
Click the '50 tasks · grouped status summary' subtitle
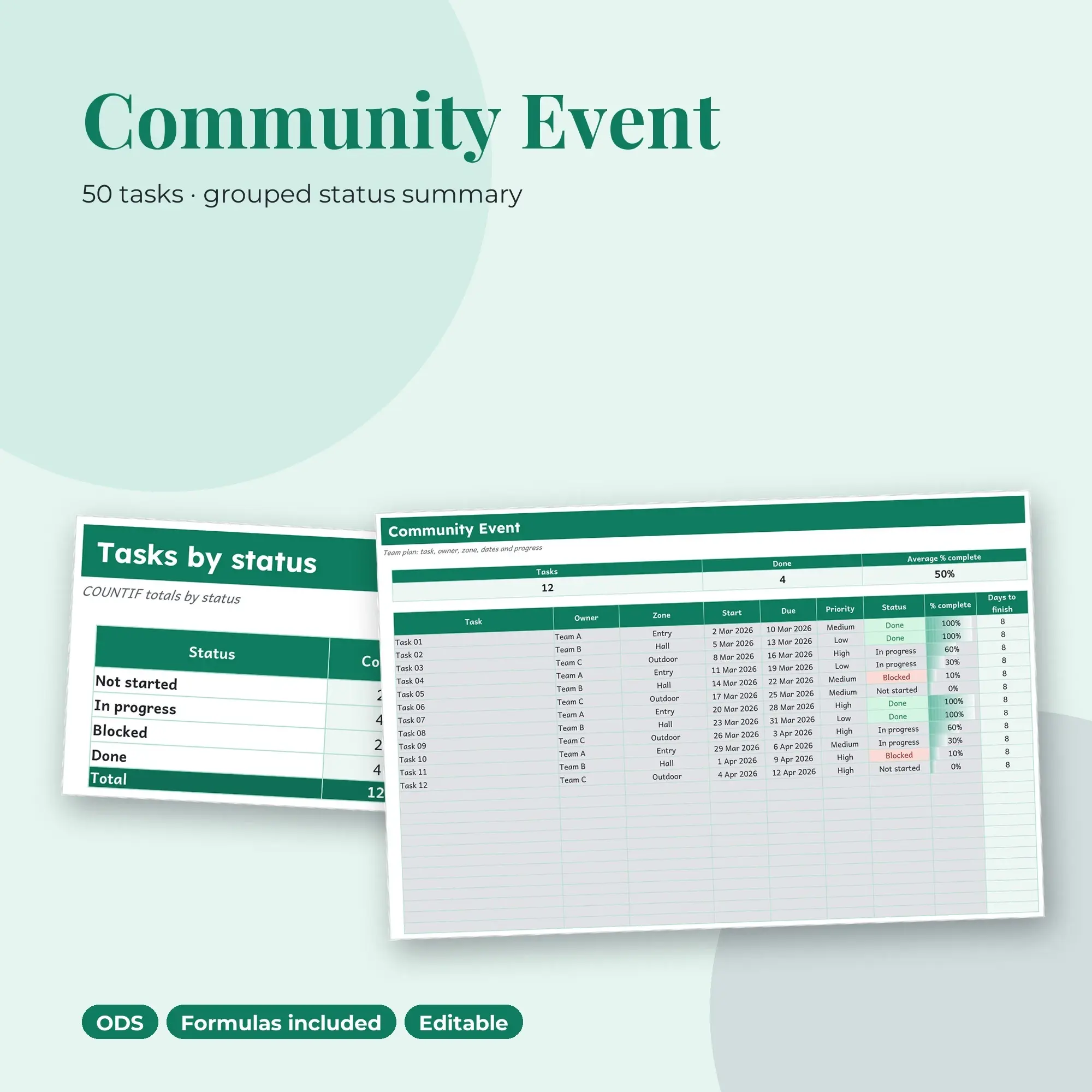[x=302, y=194]
